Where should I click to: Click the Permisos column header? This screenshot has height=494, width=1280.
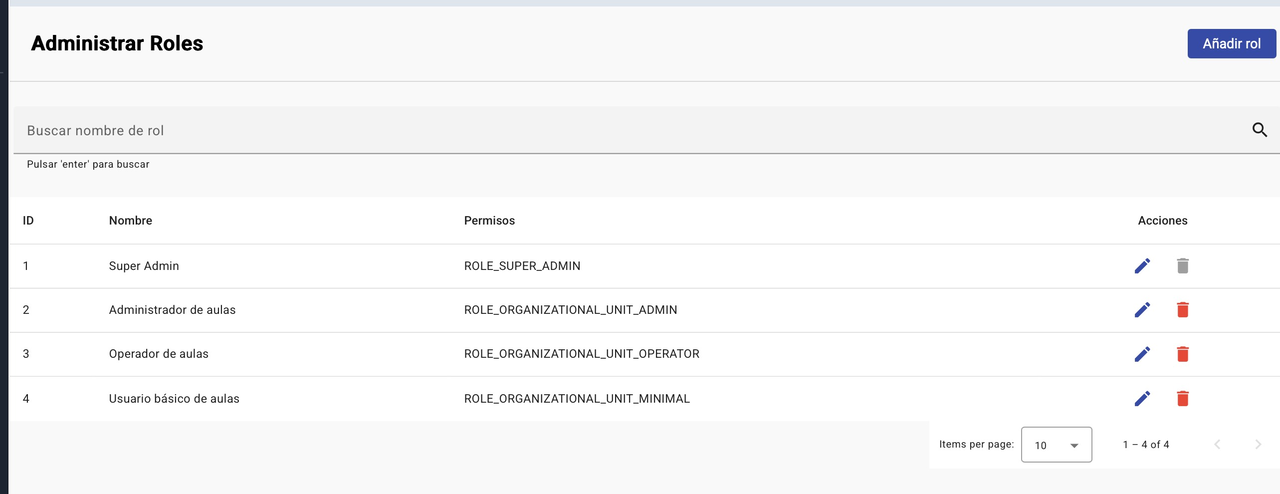point(489,220)
